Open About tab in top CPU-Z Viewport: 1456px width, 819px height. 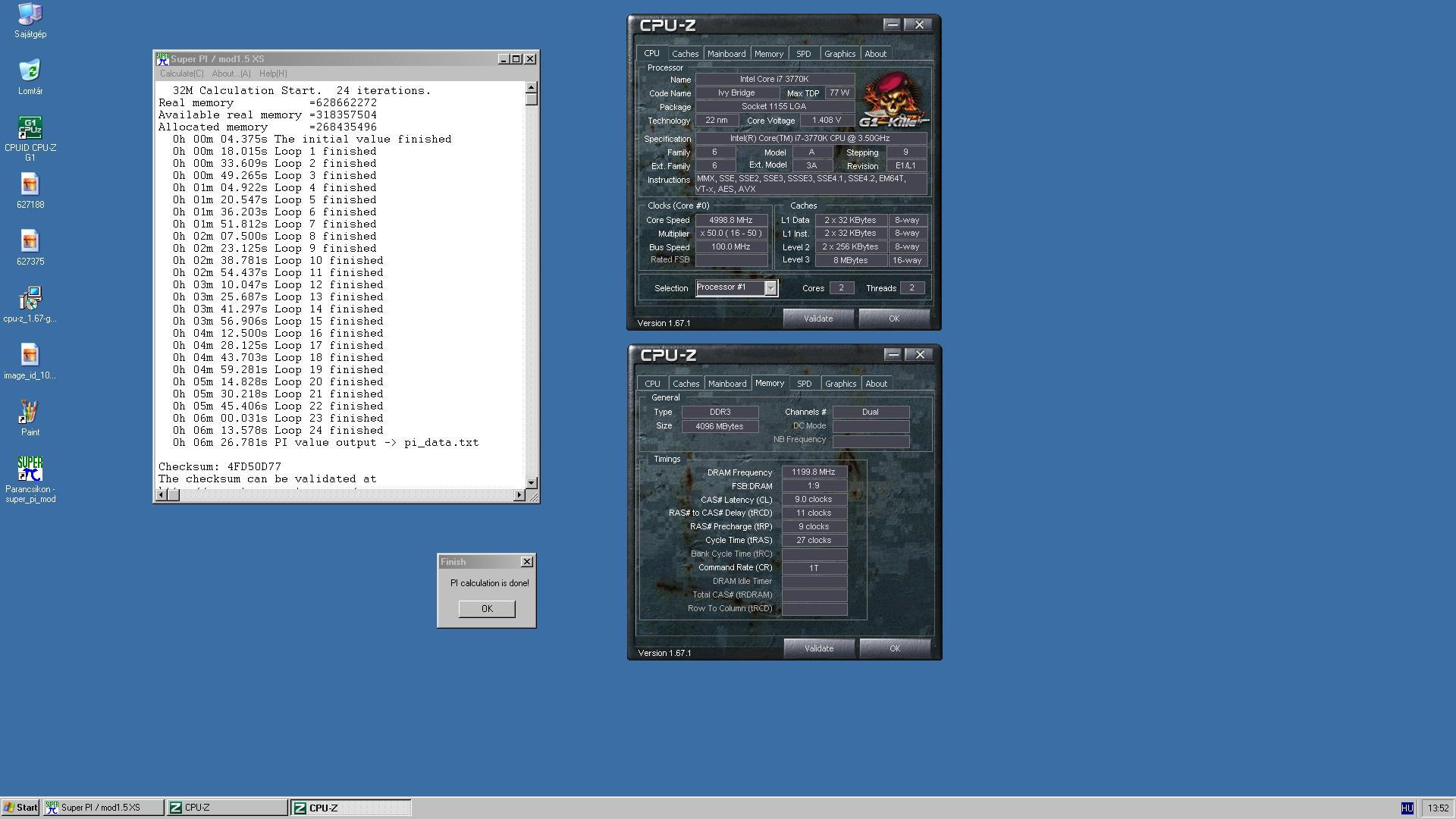pos(876,54)
